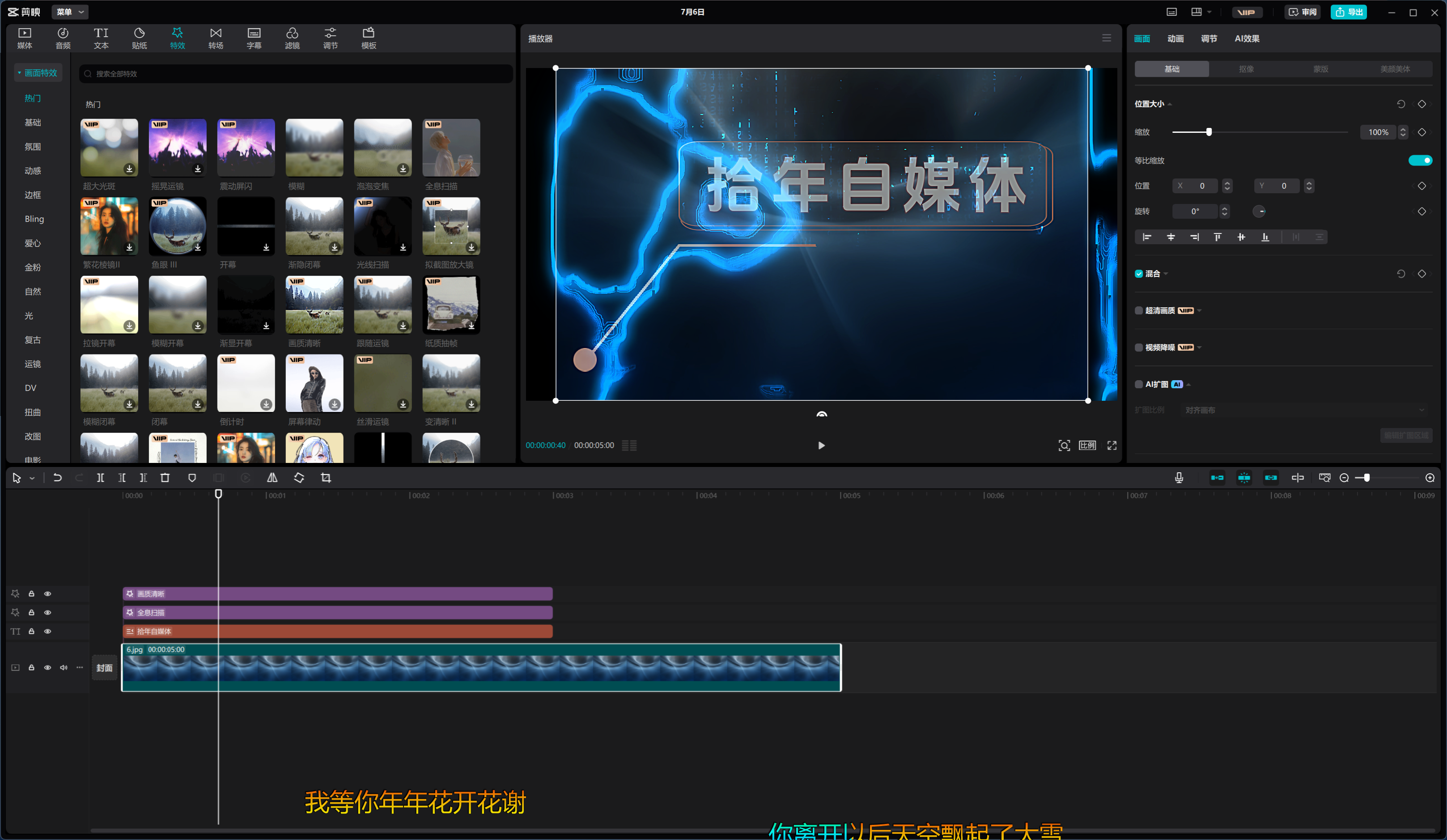Play the preview video

(821, 445)
